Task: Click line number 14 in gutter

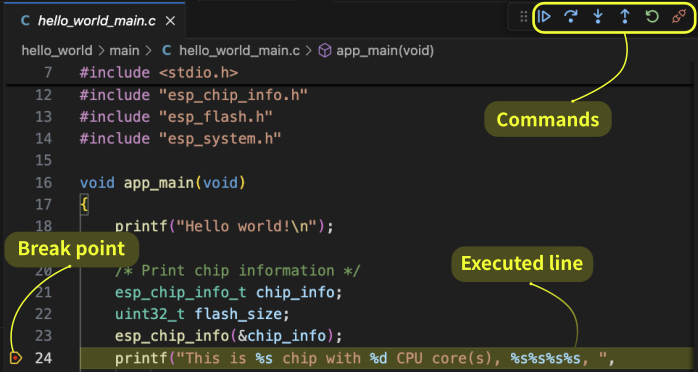Action: [43, 139]
